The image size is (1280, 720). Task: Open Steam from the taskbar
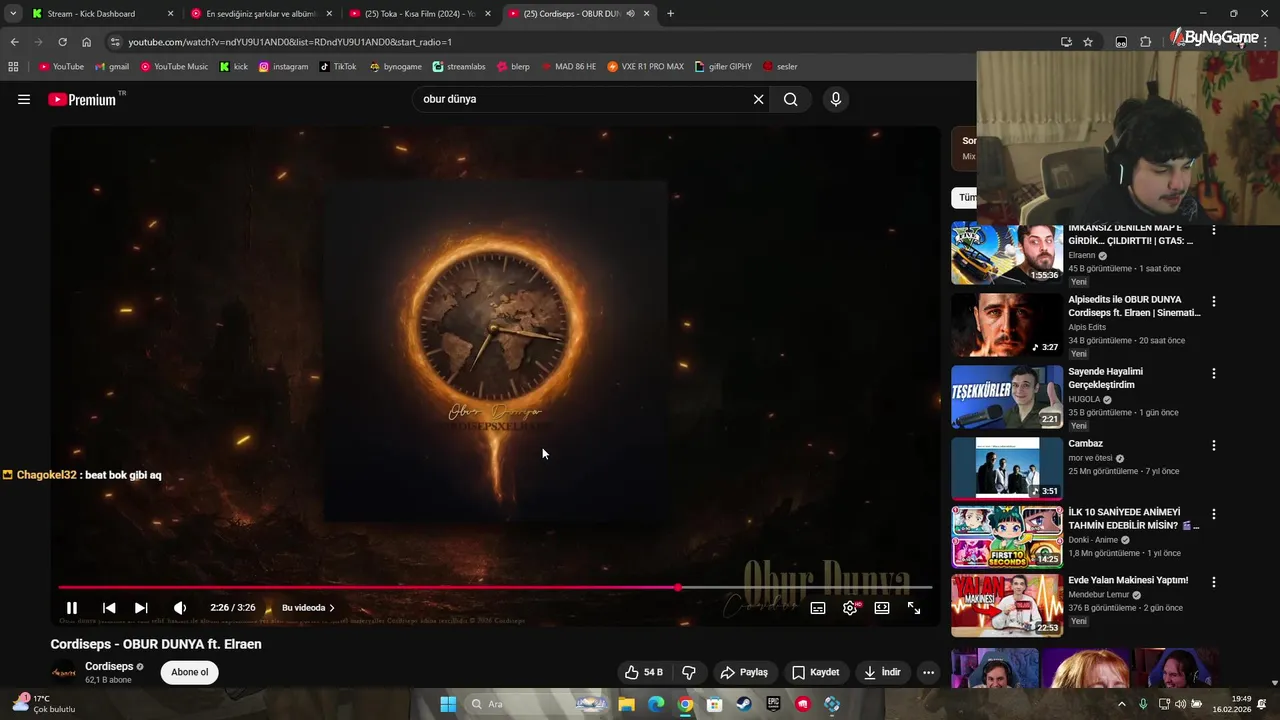[x=744, y=704]
